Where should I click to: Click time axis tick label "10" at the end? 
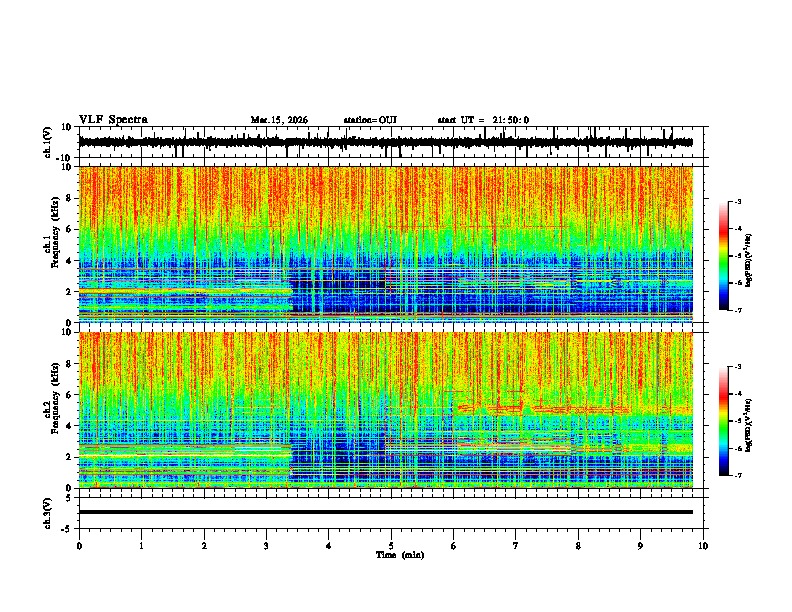click(703, 546)
